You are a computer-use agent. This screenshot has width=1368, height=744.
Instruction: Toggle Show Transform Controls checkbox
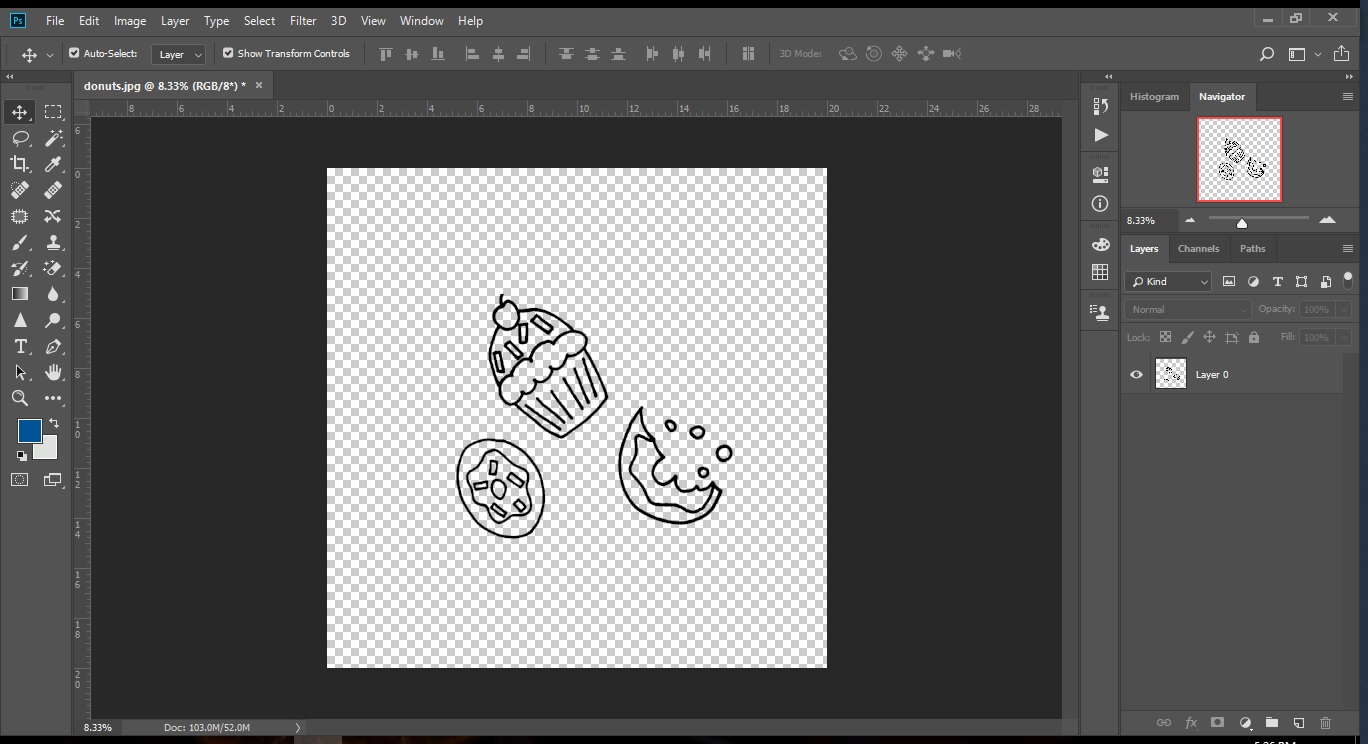coord(228,53)
